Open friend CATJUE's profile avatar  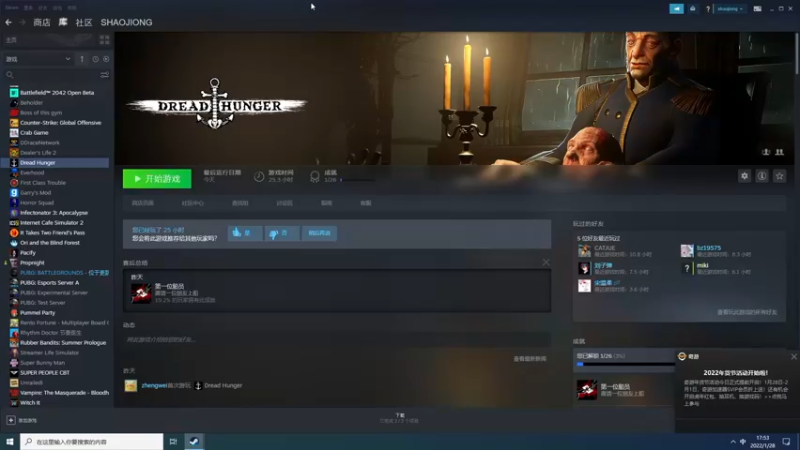584,250
